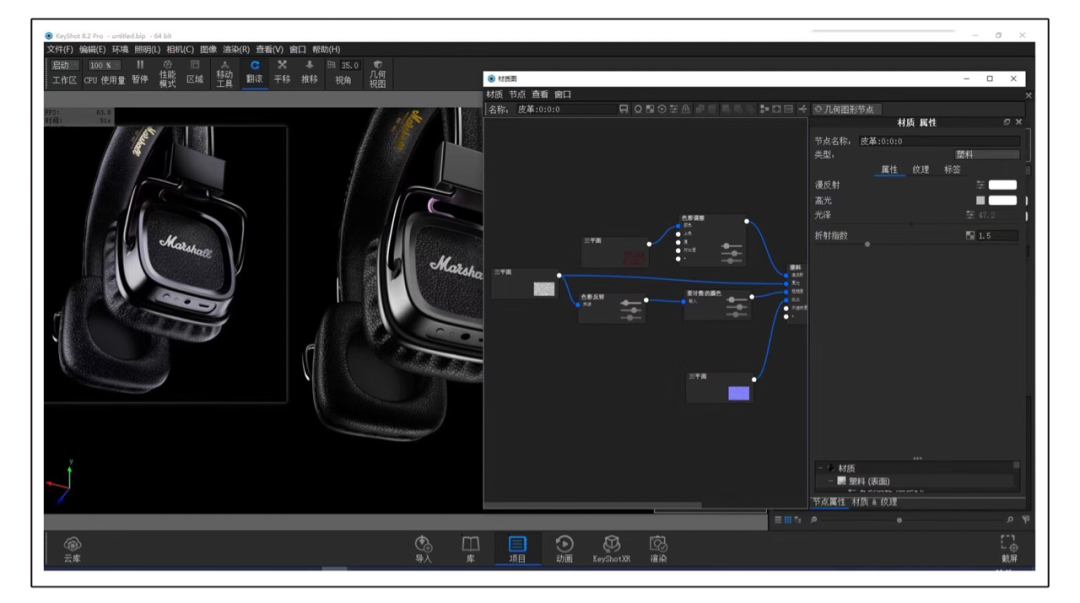Image resolution: width=1080 pixels, height=603 pixels.
Task: Select the 三平面 node with red thumbnail
Action: click(x=615, y=252)
